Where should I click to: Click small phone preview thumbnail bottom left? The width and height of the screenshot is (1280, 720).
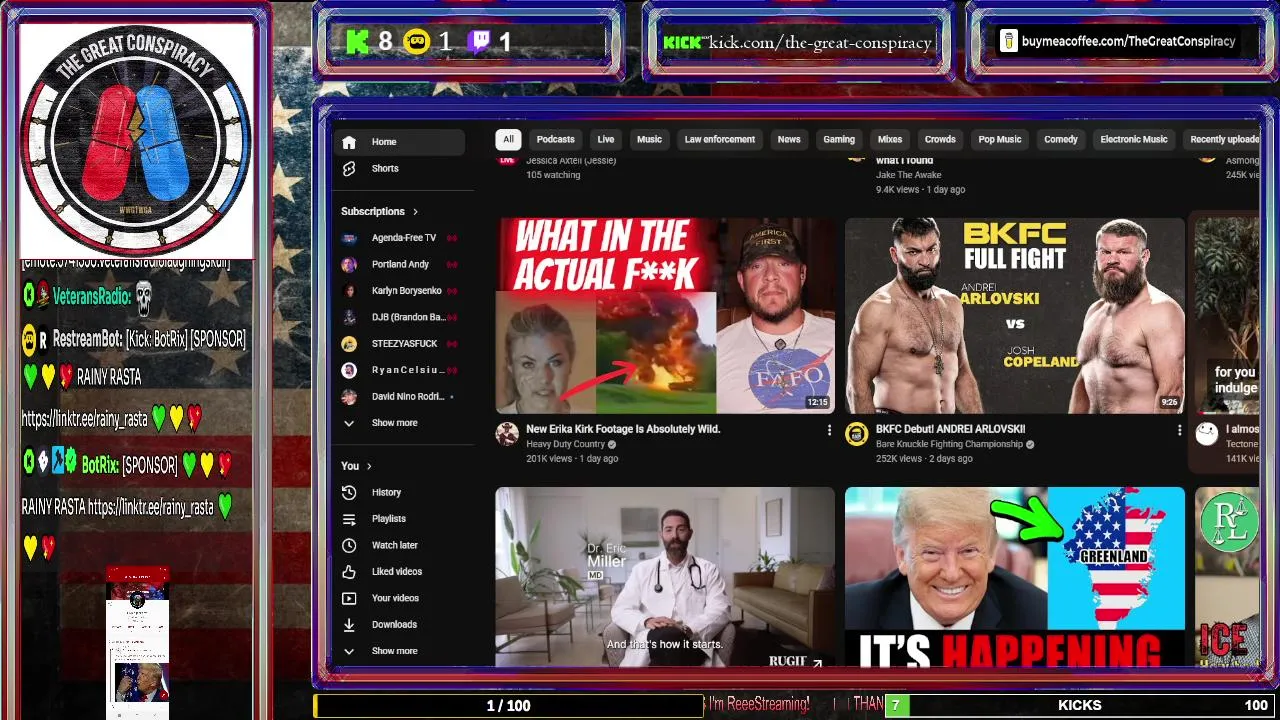click(138, 642)
